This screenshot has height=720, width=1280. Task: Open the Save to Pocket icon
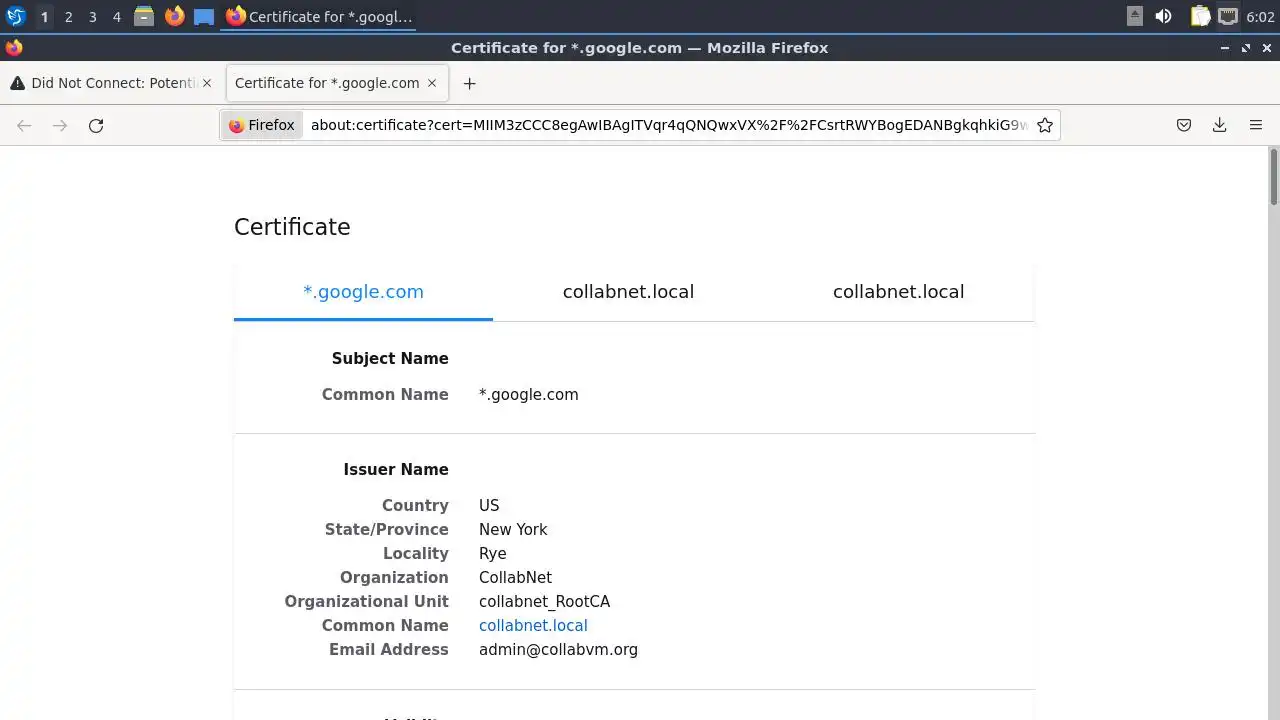(1184, 125)
